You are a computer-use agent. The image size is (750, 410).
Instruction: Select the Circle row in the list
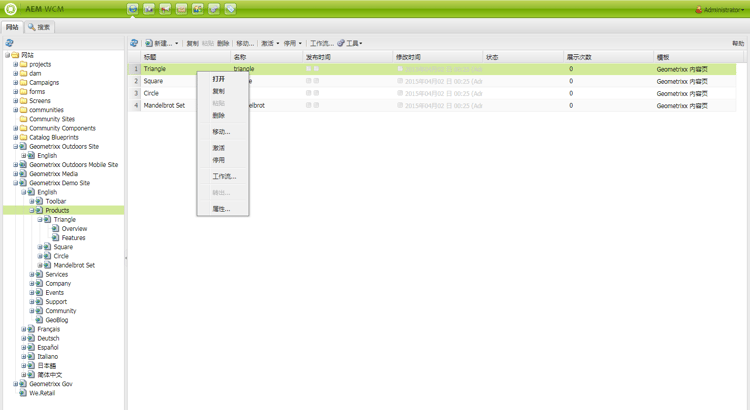pos(432,93)
